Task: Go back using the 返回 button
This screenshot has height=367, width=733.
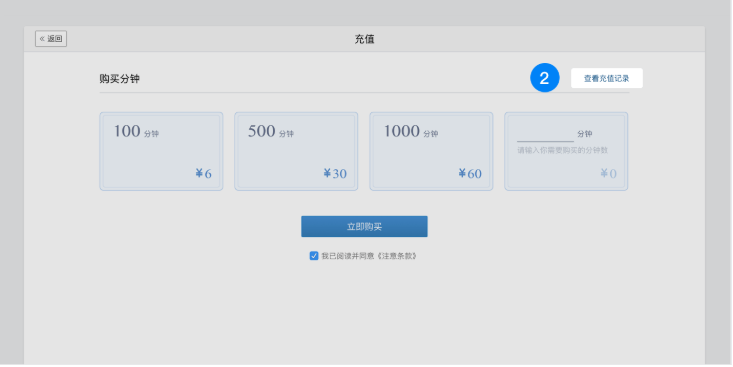Action: [51, 39]
